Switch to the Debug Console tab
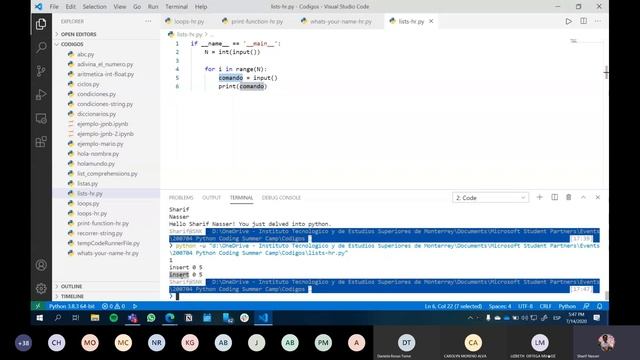Viewport: 640px width, 360px height. click(281, 198)
